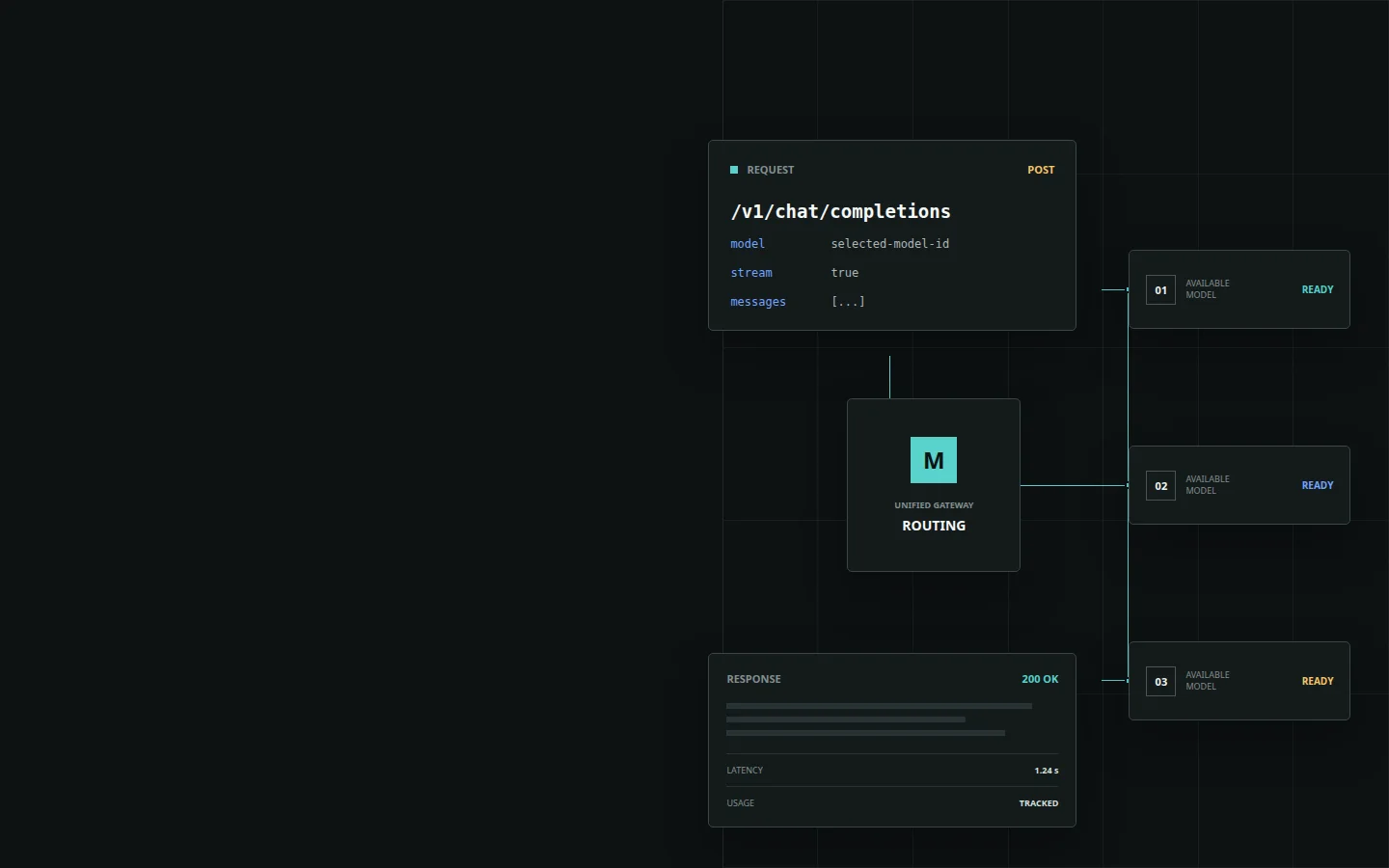Select the 02 model number badge
This screenshot has height=868, width=1389.
(x=1160, y=485)
